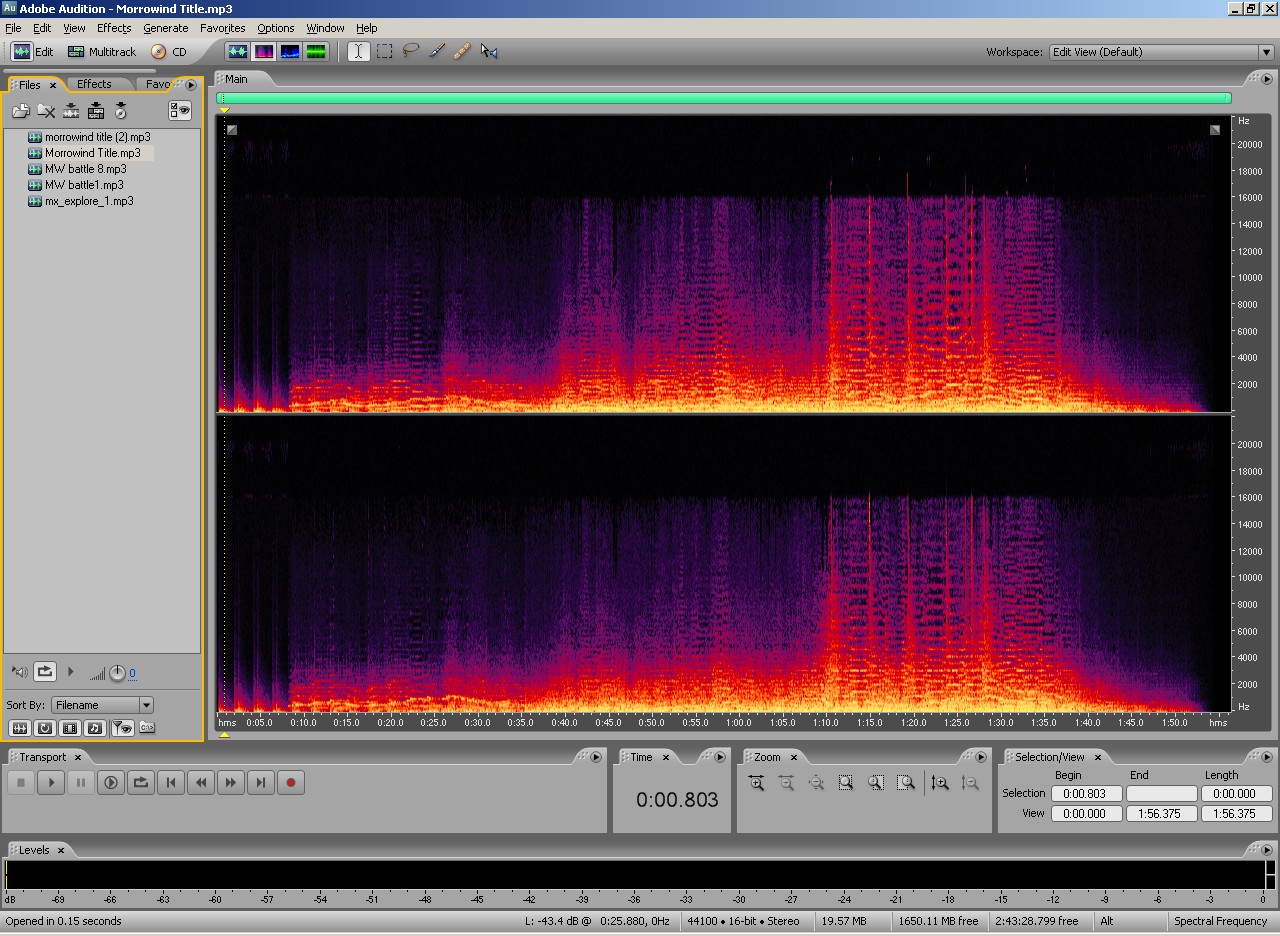Viewport: 1280px width, 936px height.
Task: Pick the Spot Healing Brush tool
Action: click(462, 51)
